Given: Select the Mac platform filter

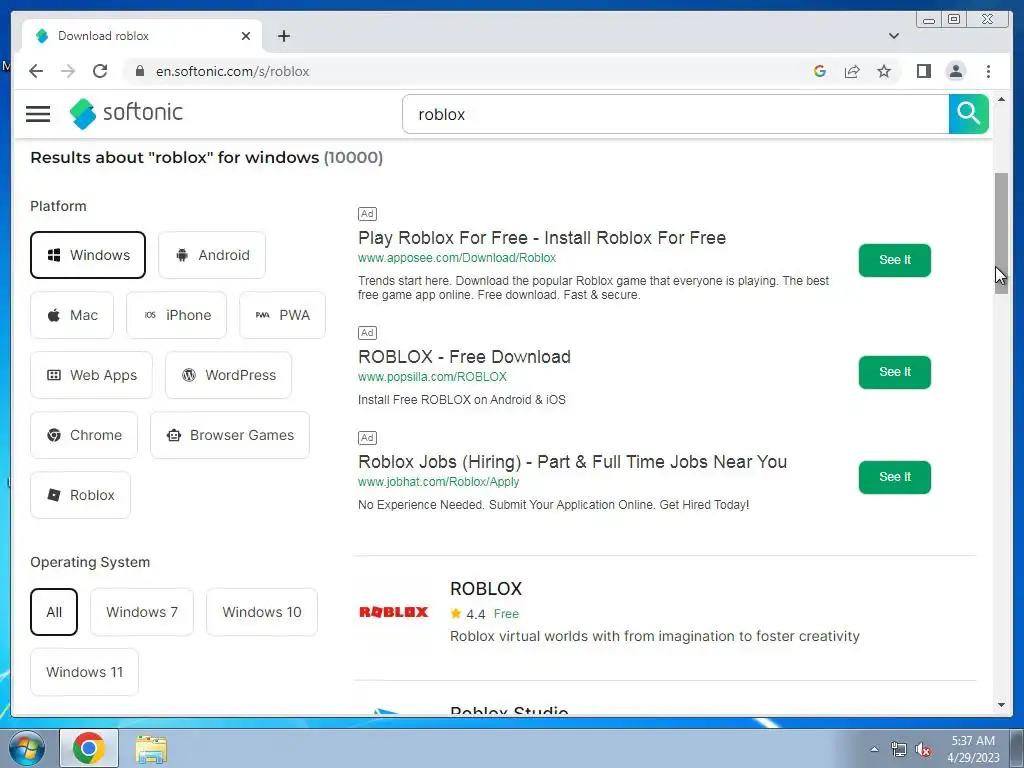Looking at the screenshot, I should [x=72, y=315].
